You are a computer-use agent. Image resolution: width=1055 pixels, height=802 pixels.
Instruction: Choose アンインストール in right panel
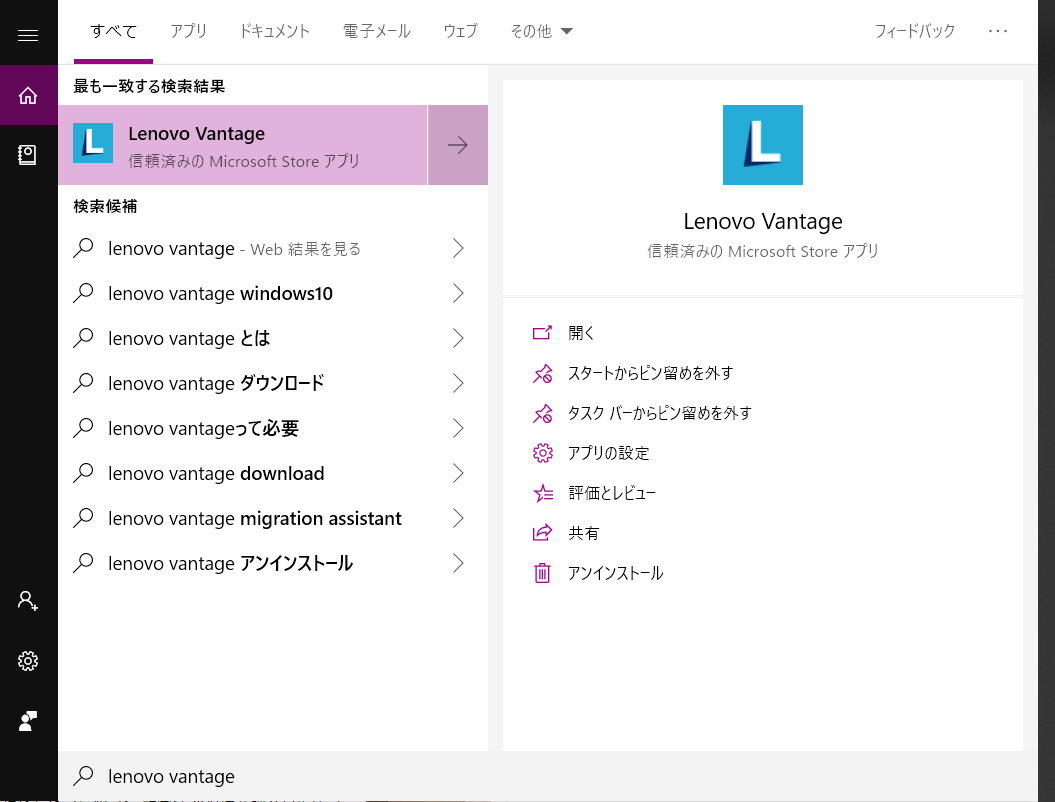[616, 573]
